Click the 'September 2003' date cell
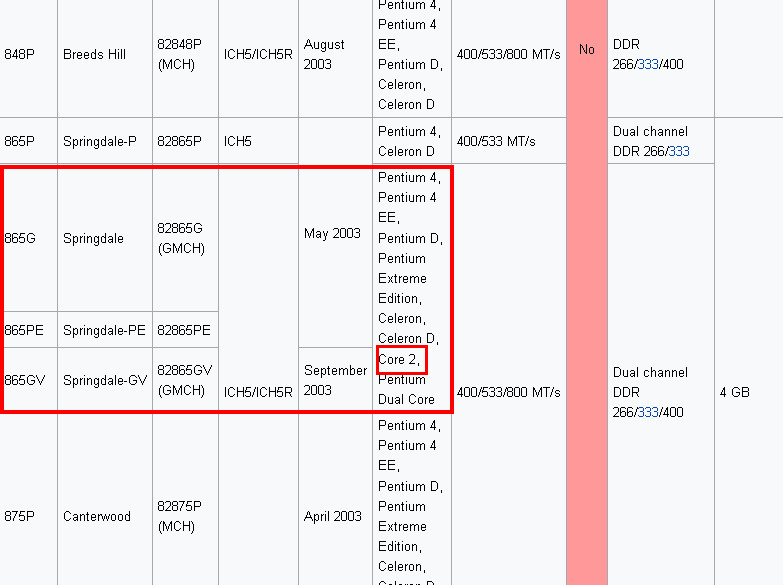 point(335,380)
